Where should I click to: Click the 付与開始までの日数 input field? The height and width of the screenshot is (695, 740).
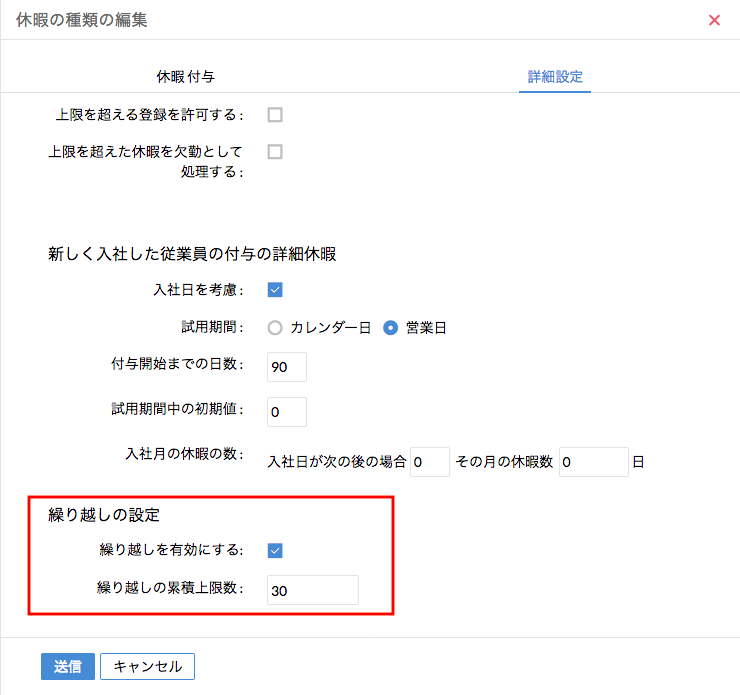(x=287, y=367)
